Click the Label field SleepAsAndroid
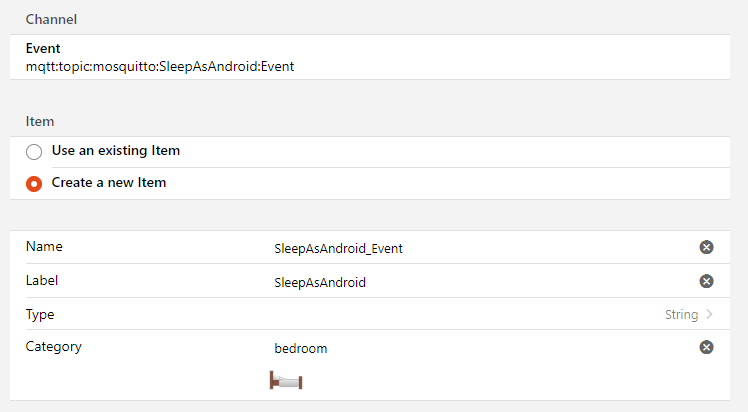This screenshot has height=412, width=748. click(x=320, y=283)
